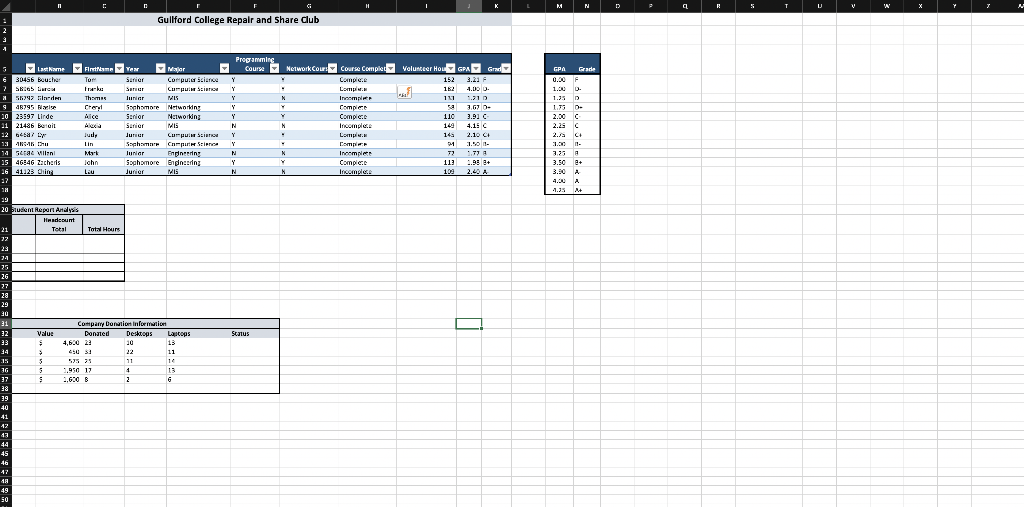
Task: Select row 1 via its row header
Action: coord(5,20)
